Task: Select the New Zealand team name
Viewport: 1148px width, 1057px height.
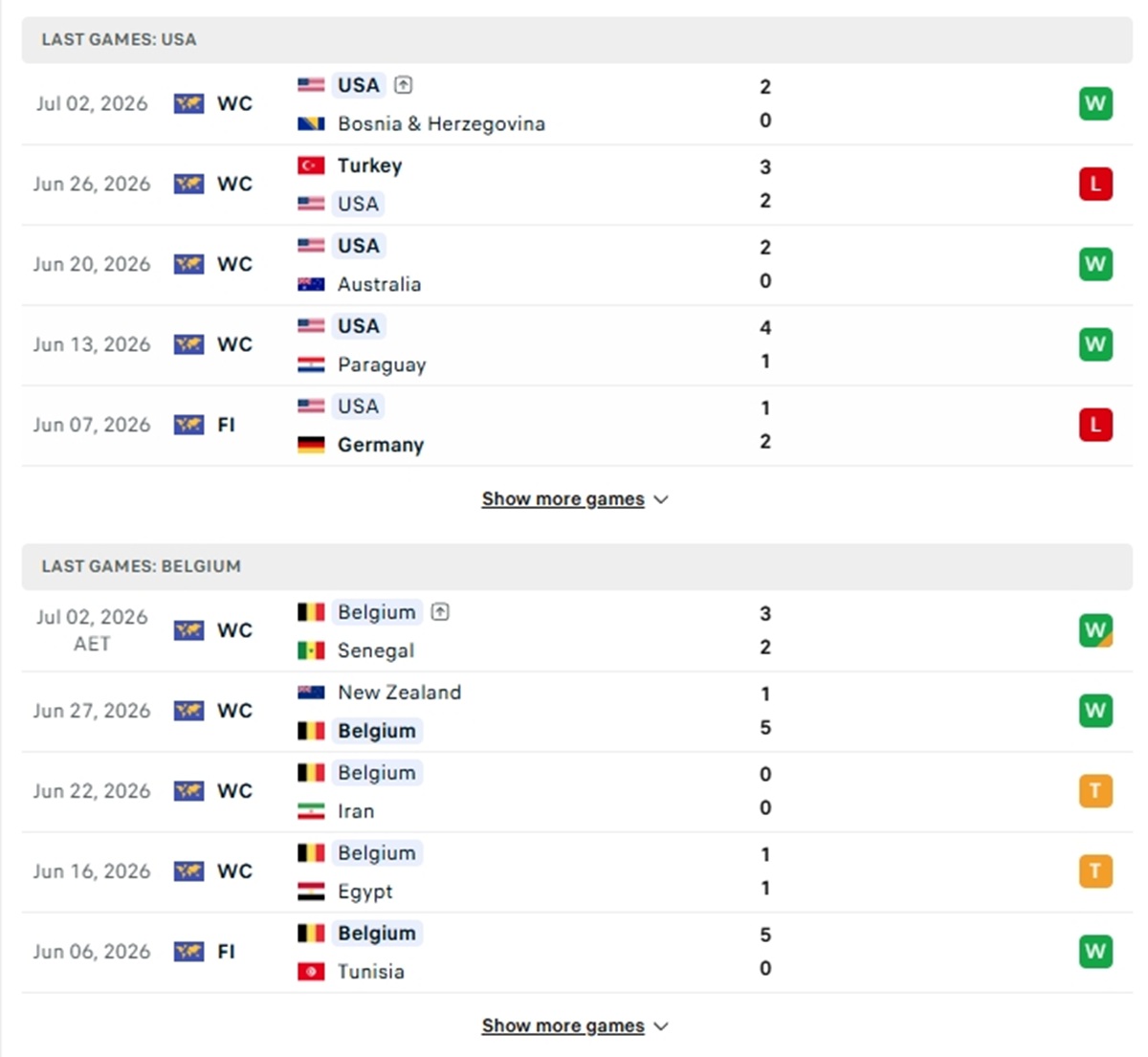Action: click(x=399, y=692)
